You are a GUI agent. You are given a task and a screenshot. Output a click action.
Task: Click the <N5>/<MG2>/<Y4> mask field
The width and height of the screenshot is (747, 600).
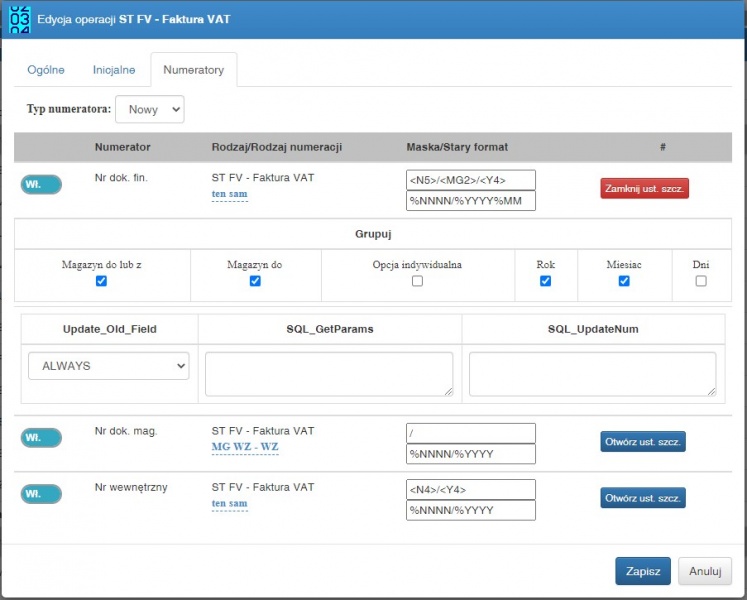471,180
